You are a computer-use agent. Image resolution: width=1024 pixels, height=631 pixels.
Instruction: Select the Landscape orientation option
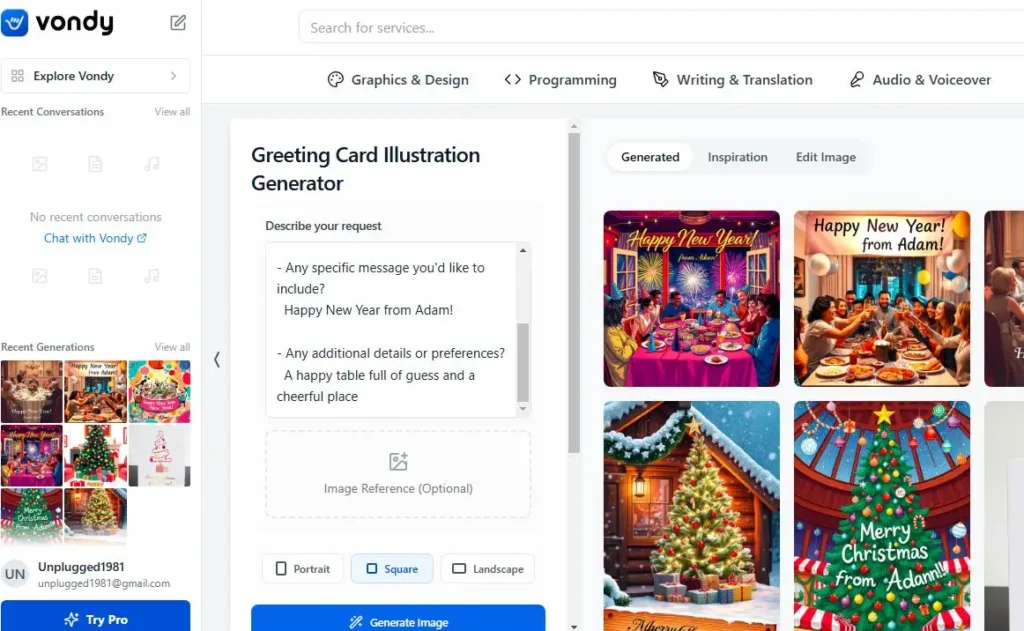[488, 568]
